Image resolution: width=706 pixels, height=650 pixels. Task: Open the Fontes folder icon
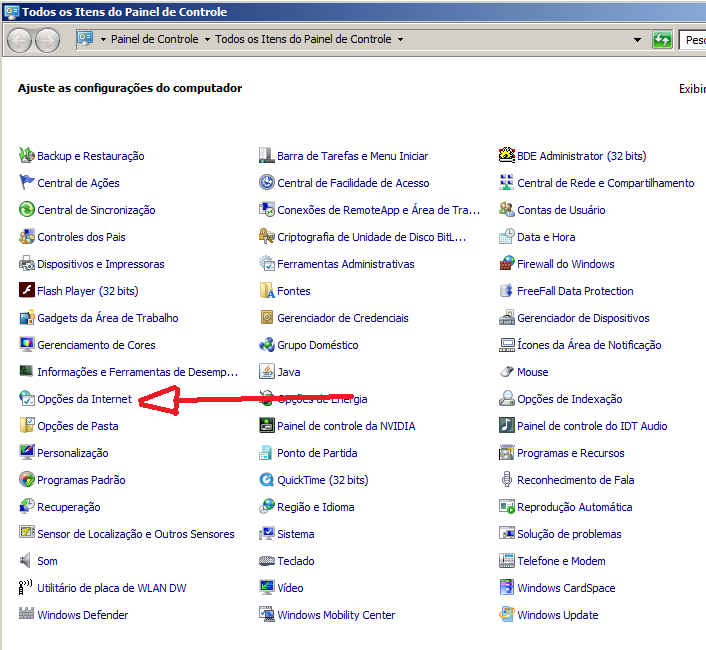click(267, 290)
